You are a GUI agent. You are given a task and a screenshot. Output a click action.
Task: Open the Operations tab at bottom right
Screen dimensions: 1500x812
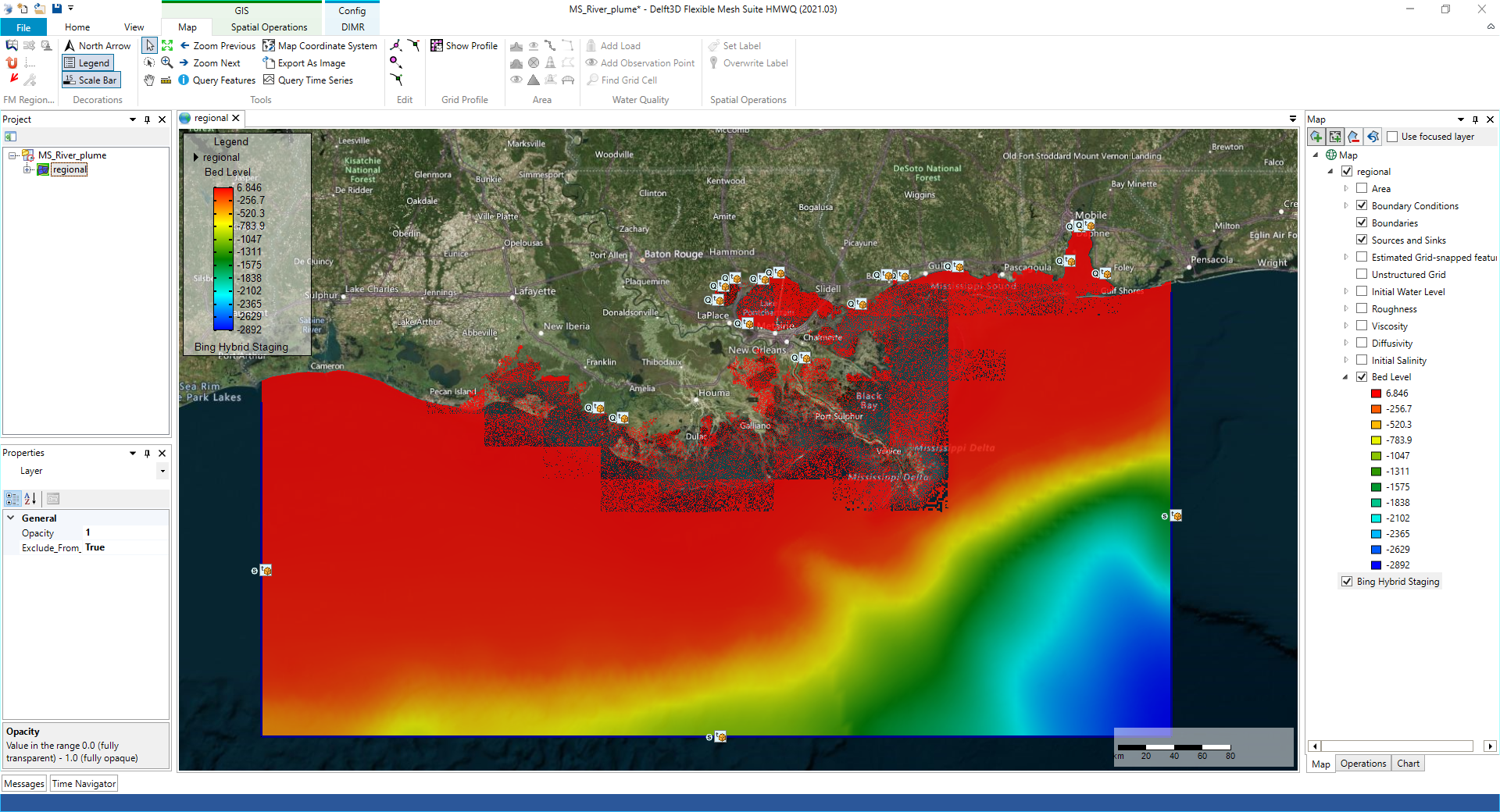1362,764
